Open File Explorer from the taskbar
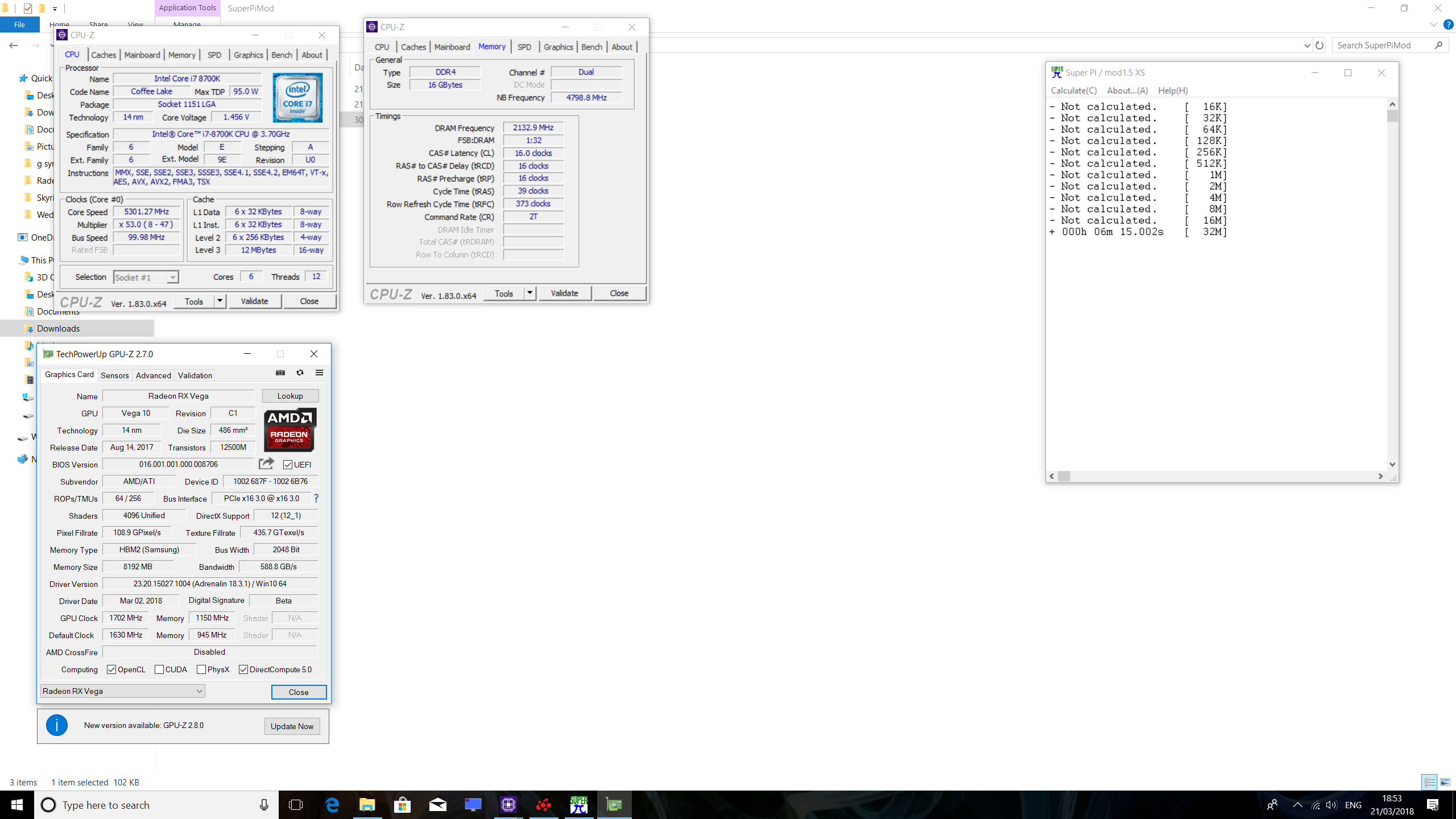The image size is (1456, 819). [367, 805]
